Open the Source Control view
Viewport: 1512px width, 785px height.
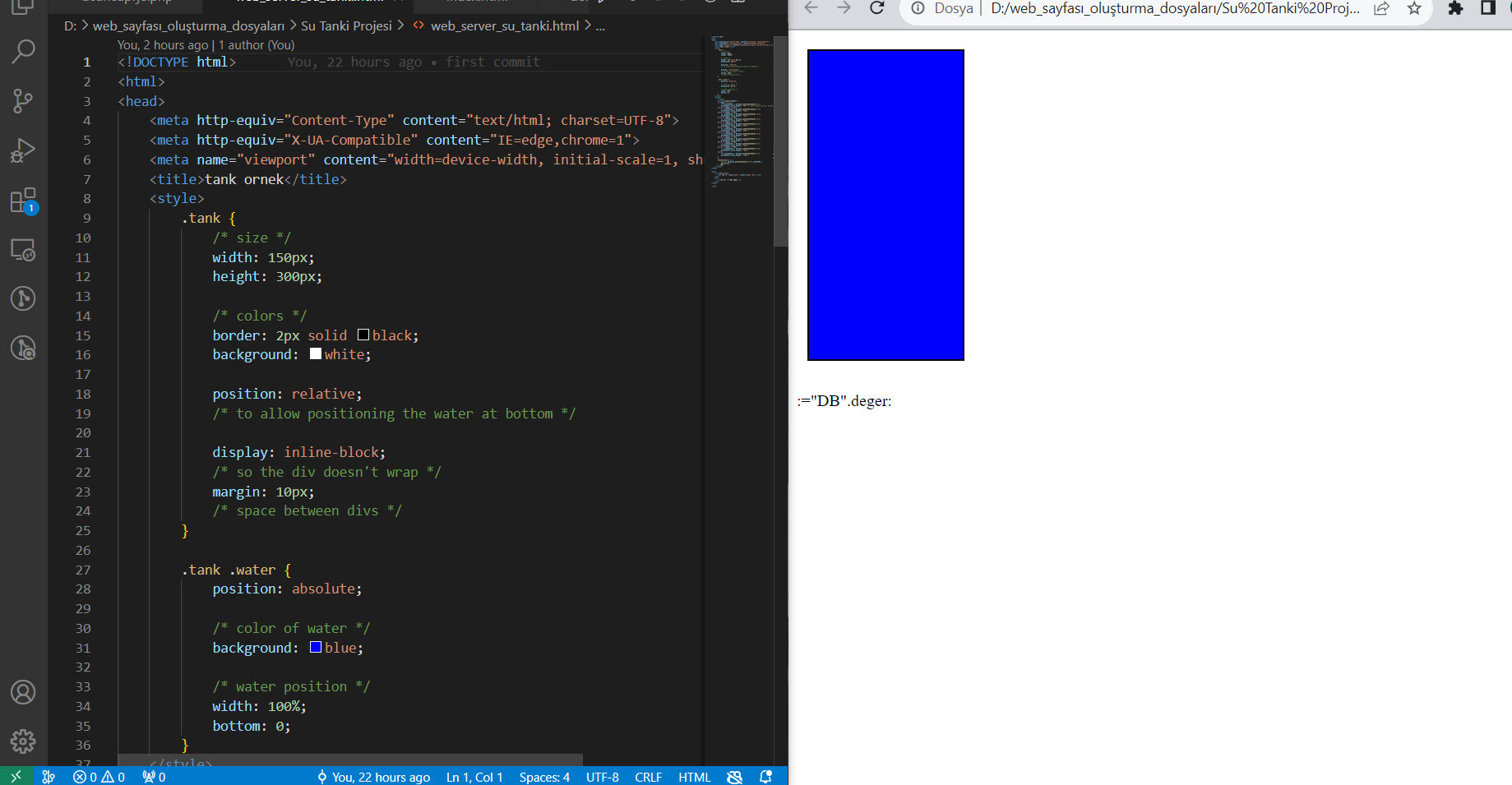click(23, 101)
